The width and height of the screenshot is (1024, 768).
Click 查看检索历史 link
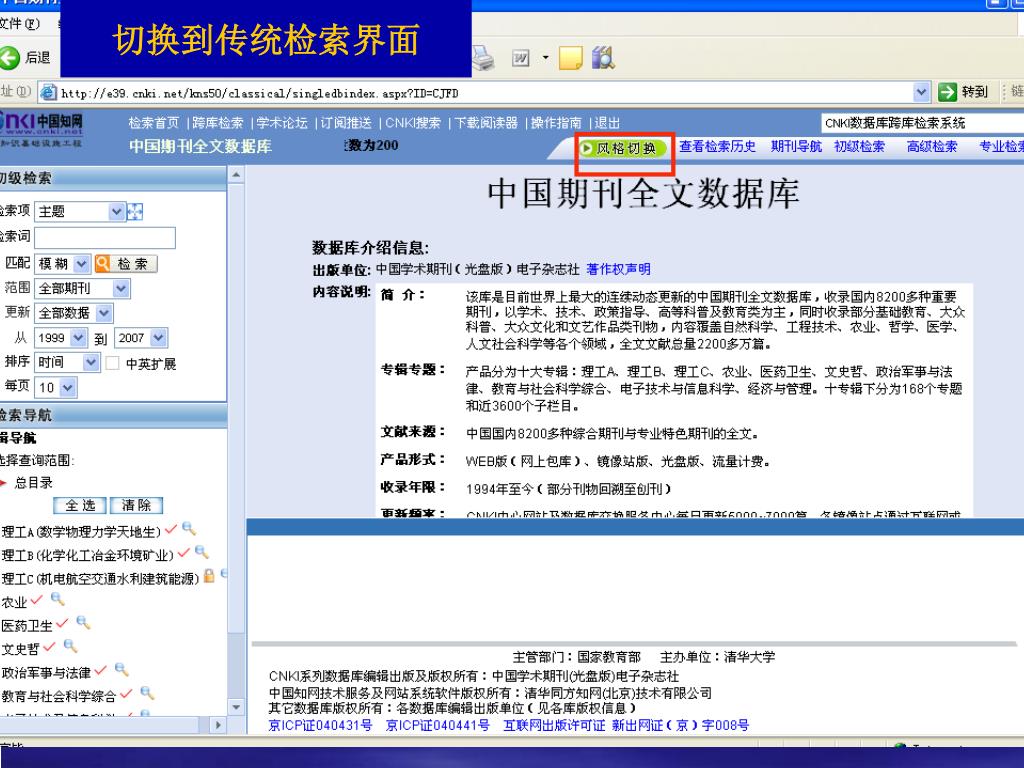(717, 146)
